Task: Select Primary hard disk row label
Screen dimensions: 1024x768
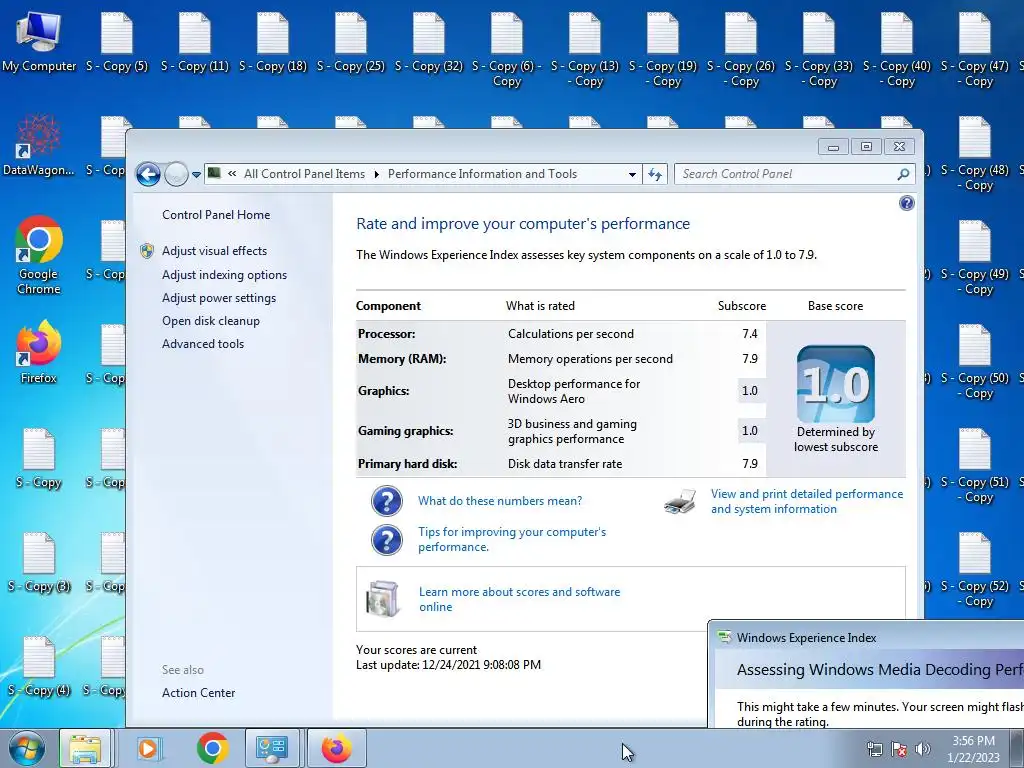Action: pyautogui.click(x=408, y=464)
